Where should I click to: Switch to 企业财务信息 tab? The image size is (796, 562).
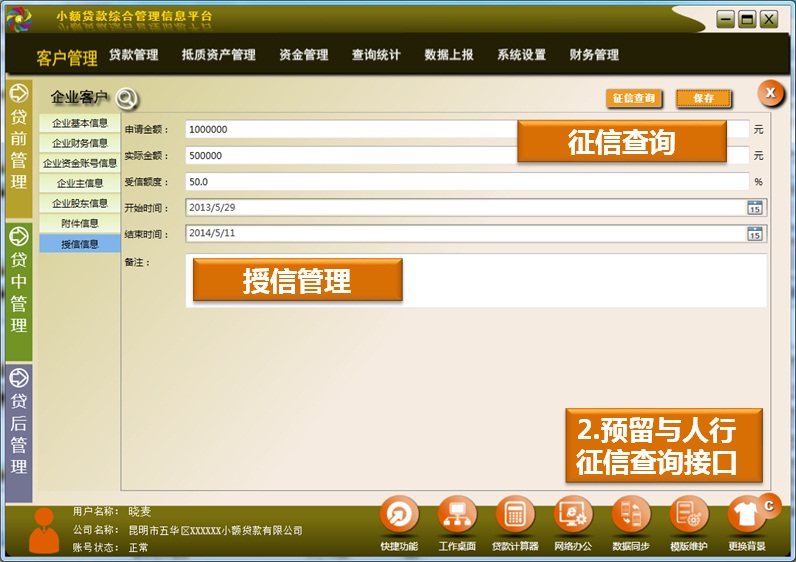click(x=80, y=143)
